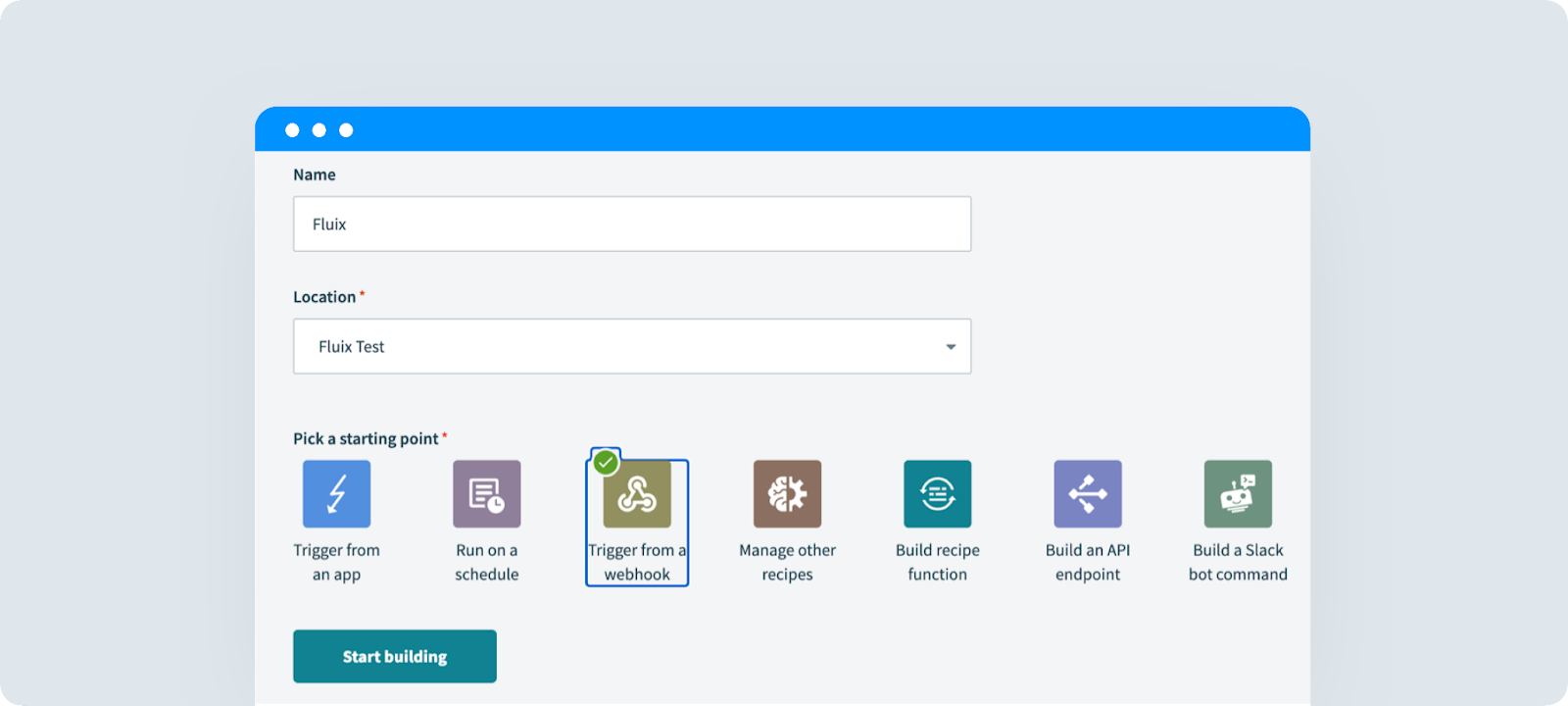Click the green checkmark on webhook option
This screenshot has width=1568, height=706.
[606, 462]
